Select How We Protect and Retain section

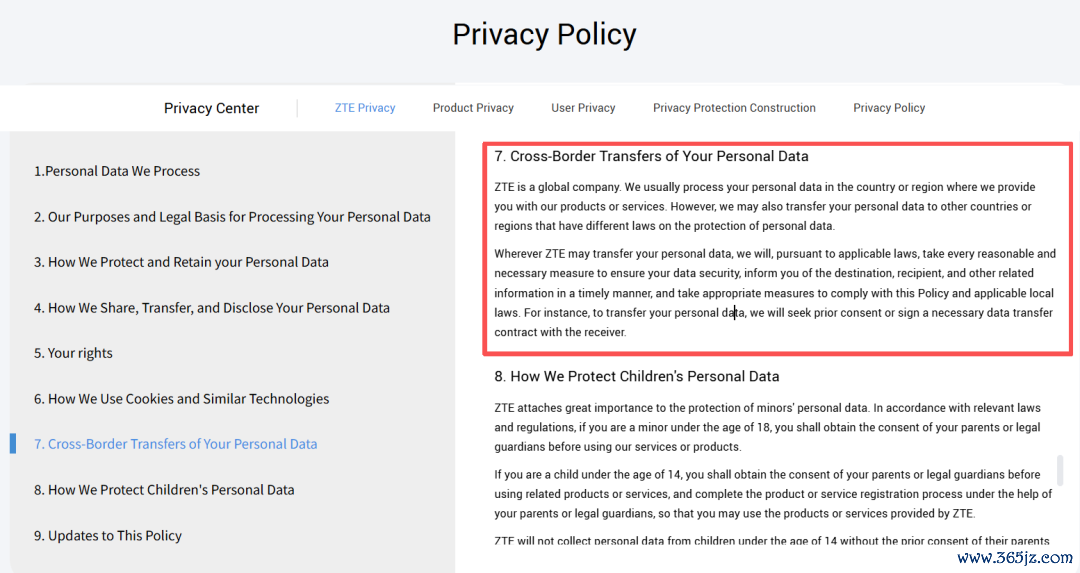click(x=181, y=262)
